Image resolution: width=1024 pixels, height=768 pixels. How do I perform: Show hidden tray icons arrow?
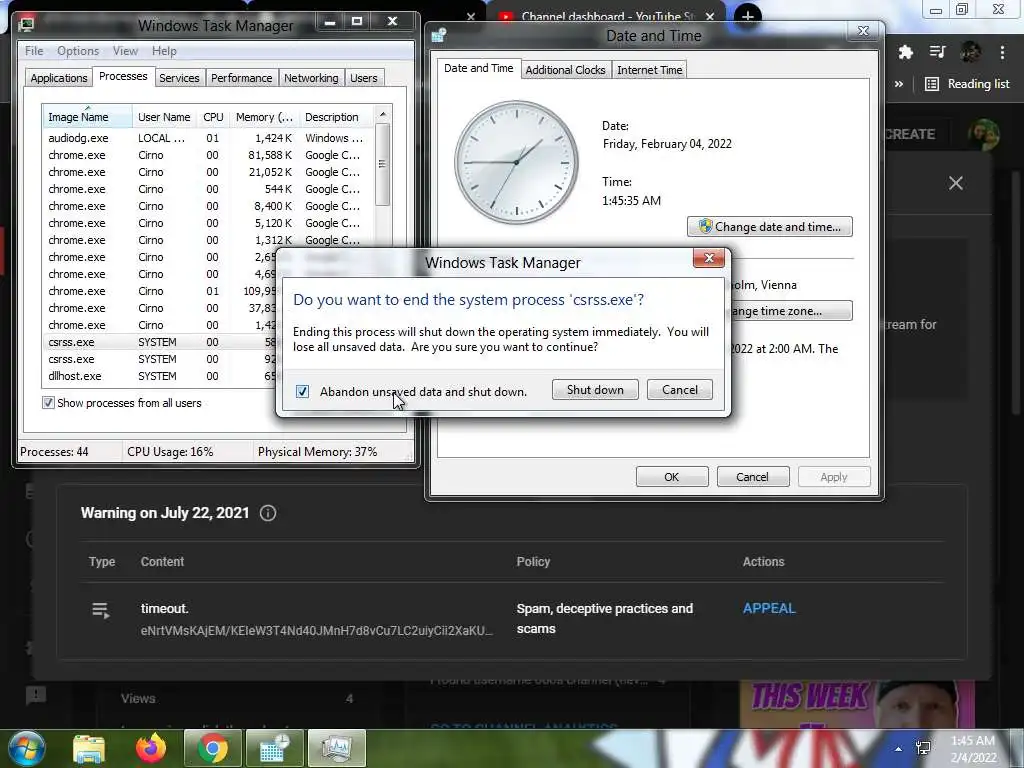click(899, 748)
